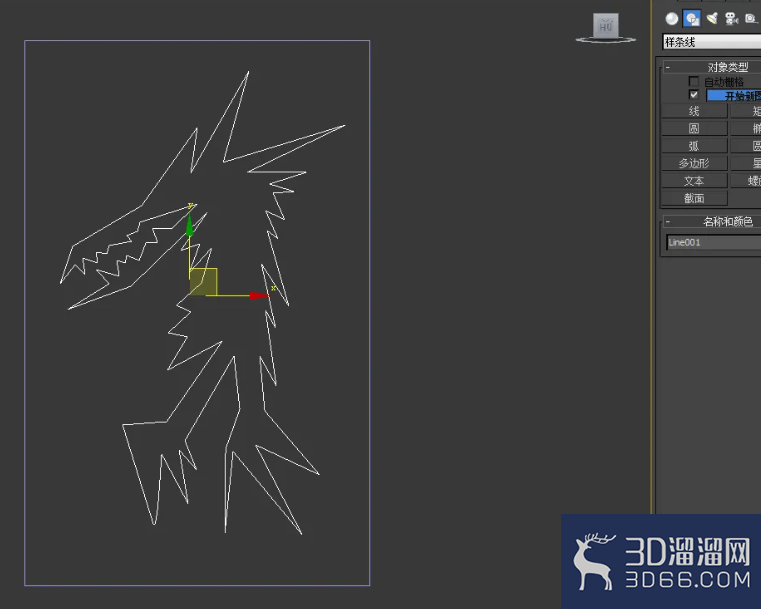Screen dimensions: 761x609
Task: Uncheck the 开始新图形 checkbox
Action: [x=694, y=95]
